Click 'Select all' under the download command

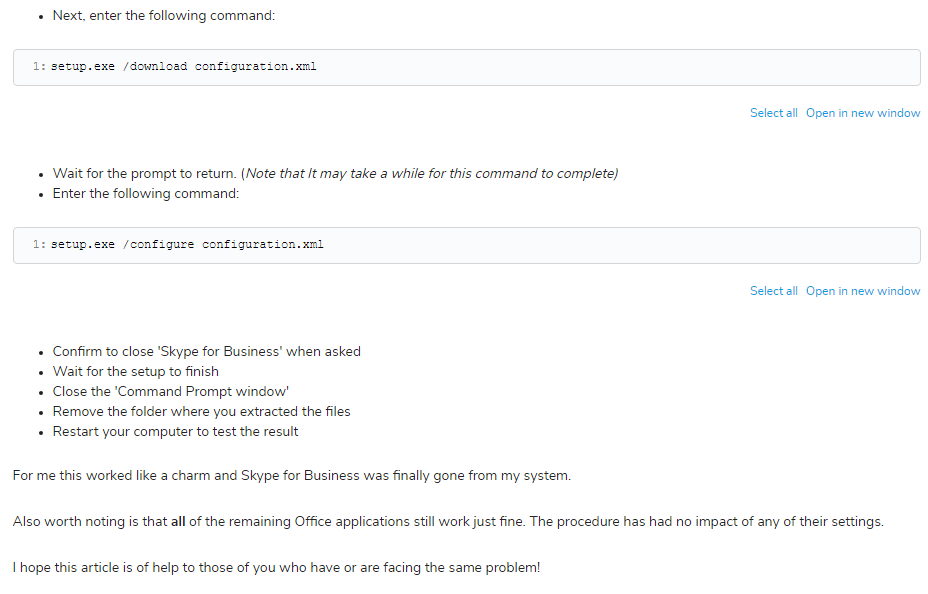[774, 113]
